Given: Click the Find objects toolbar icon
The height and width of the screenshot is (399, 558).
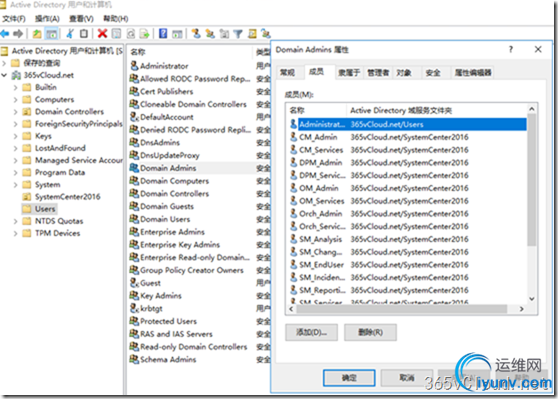Looking at the screenshot, I should tap(252, 34).
